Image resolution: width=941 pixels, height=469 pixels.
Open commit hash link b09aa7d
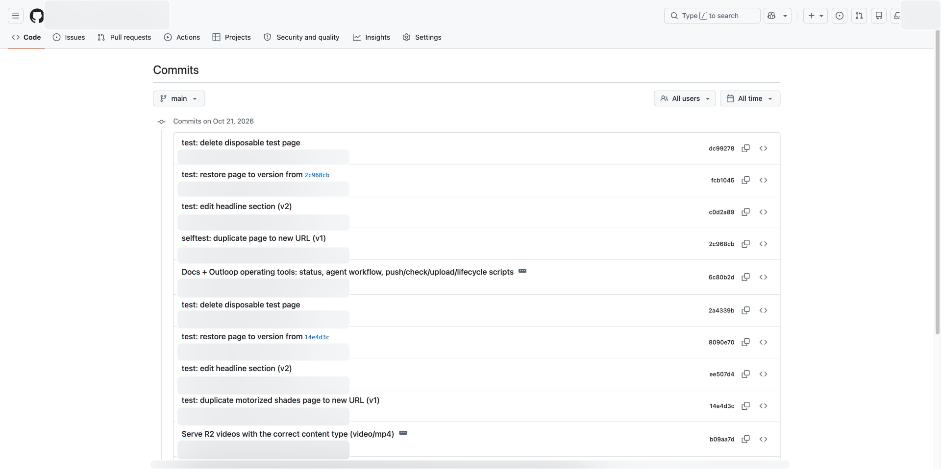[721, 439]
